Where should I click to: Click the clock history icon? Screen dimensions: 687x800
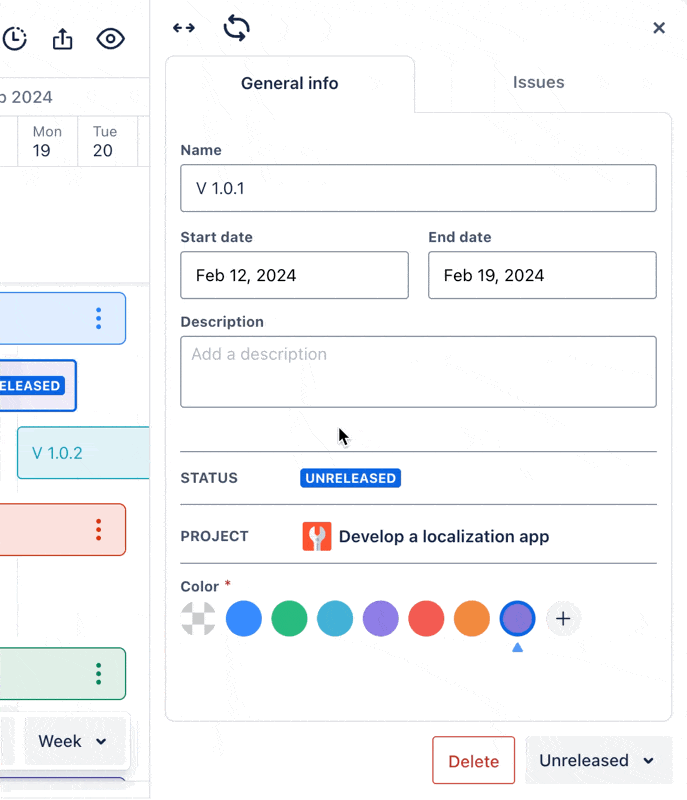14,39
